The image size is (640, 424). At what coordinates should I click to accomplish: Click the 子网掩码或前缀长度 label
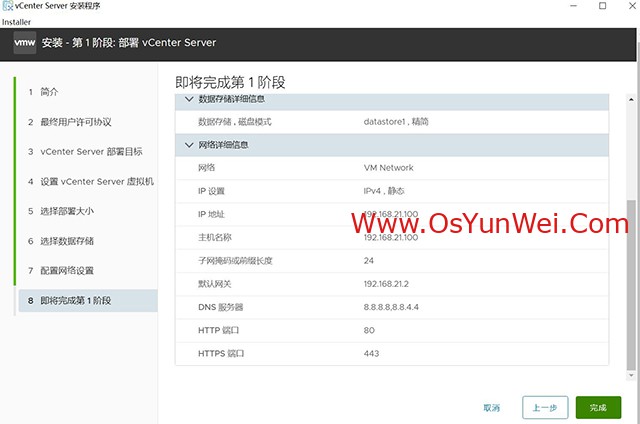(235, 261)
